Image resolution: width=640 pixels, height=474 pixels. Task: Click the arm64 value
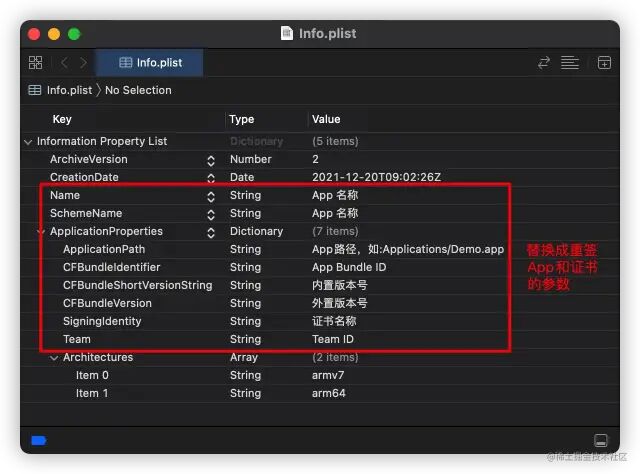[x=329, y=393]
